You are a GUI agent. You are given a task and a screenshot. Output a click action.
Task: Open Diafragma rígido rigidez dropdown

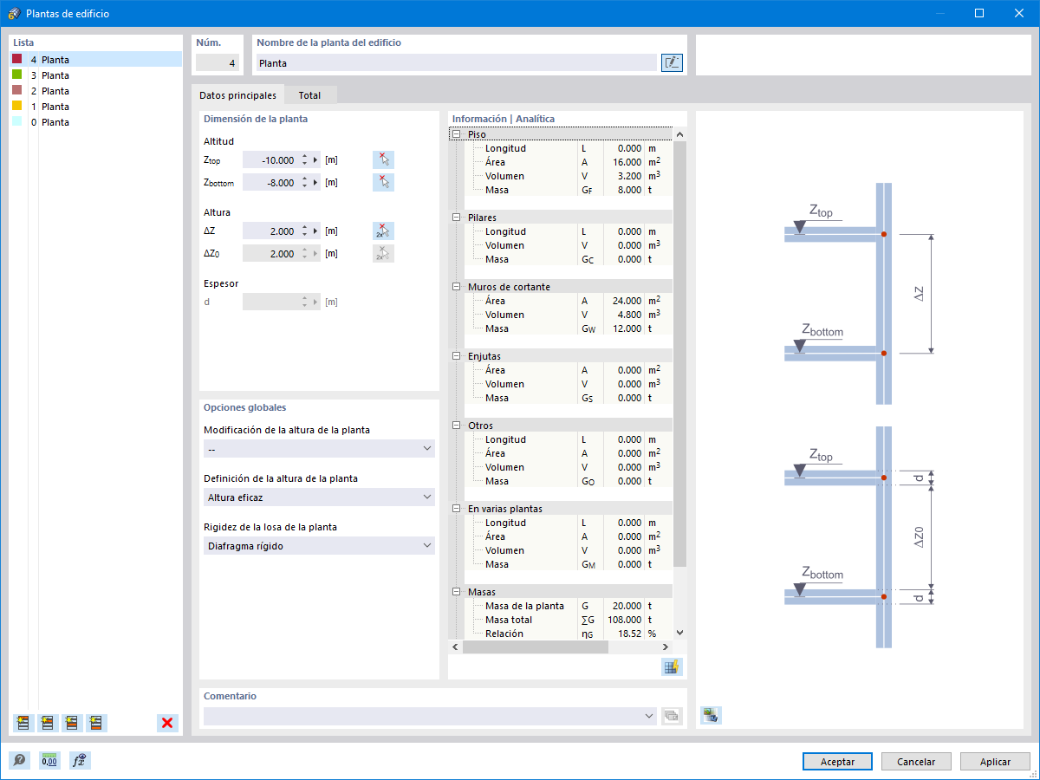point(319,546)
